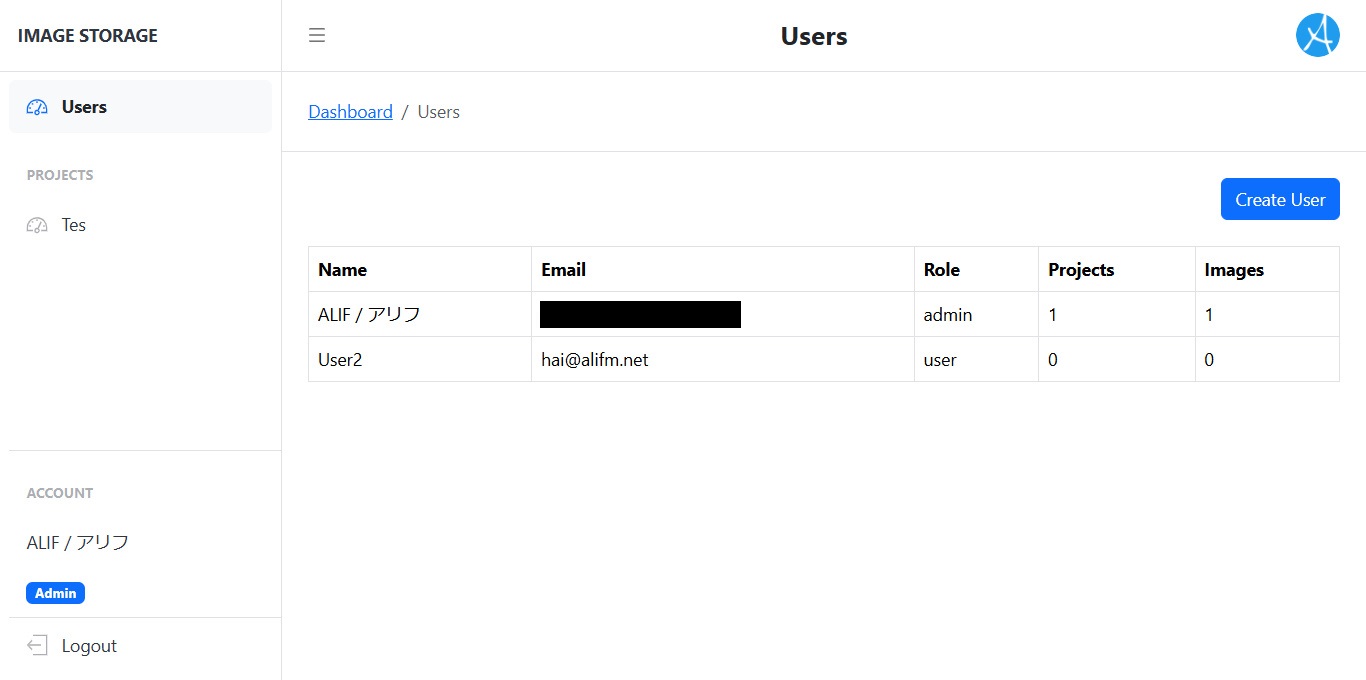Select the User2 name cell
Image resolution: width=1366 pixels, height=680 pixels.
tap(340, 360)
